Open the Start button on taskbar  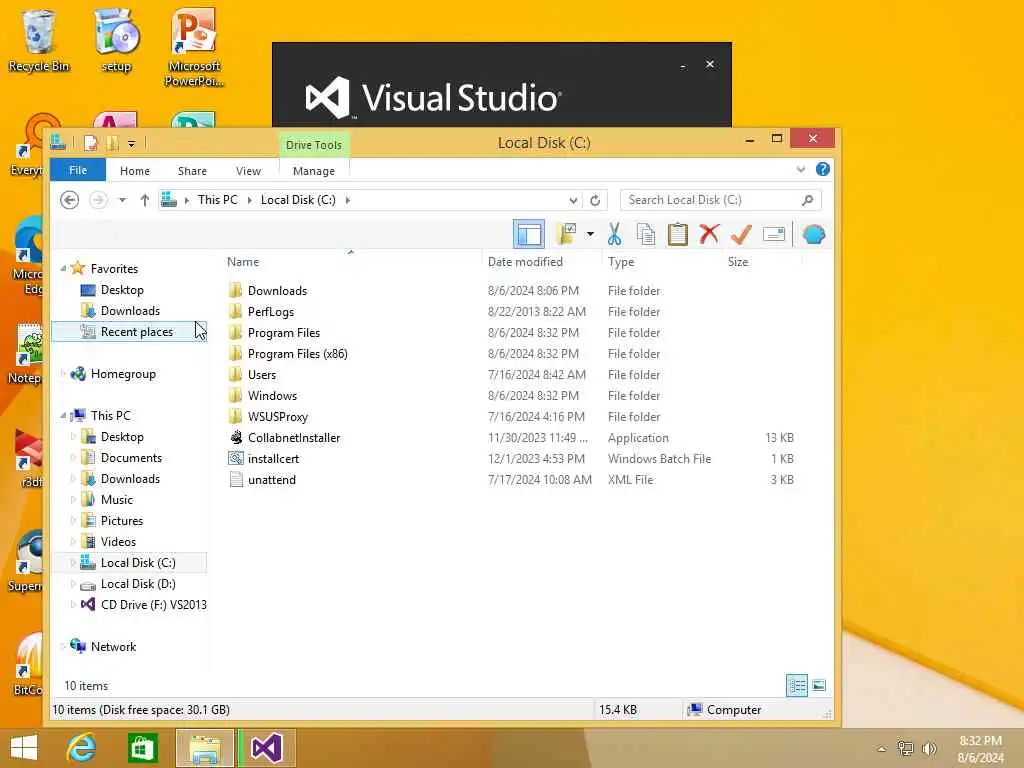coord(24,748)
